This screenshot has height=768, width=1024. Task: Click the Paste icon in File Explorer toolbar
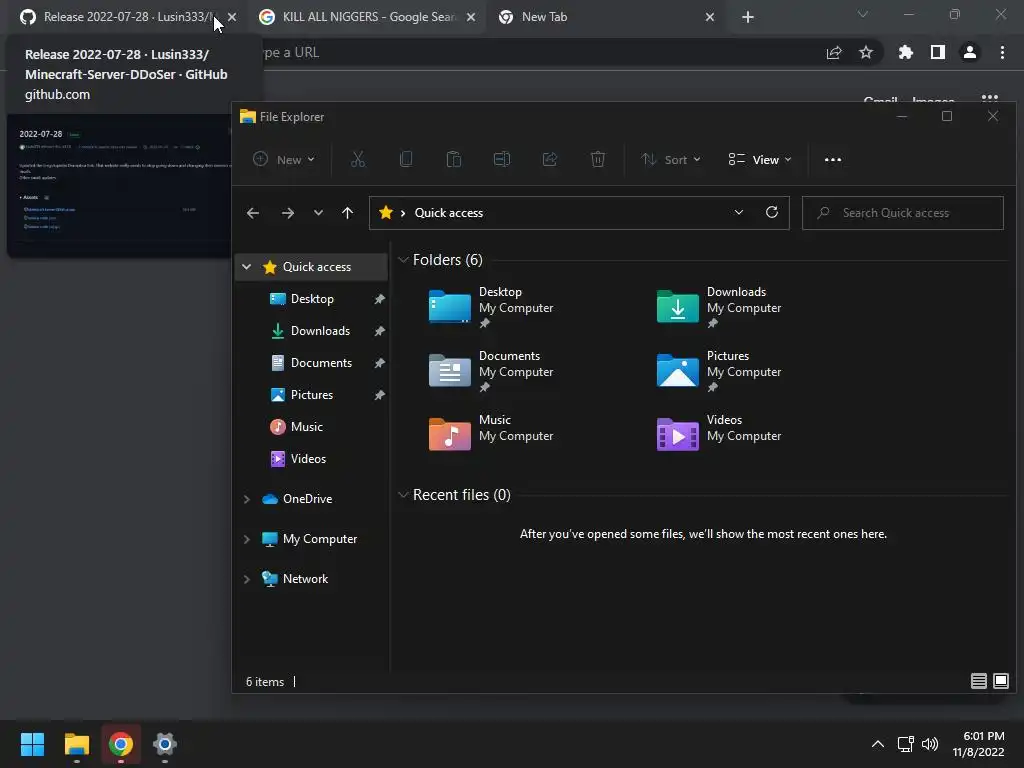point(454,159)
